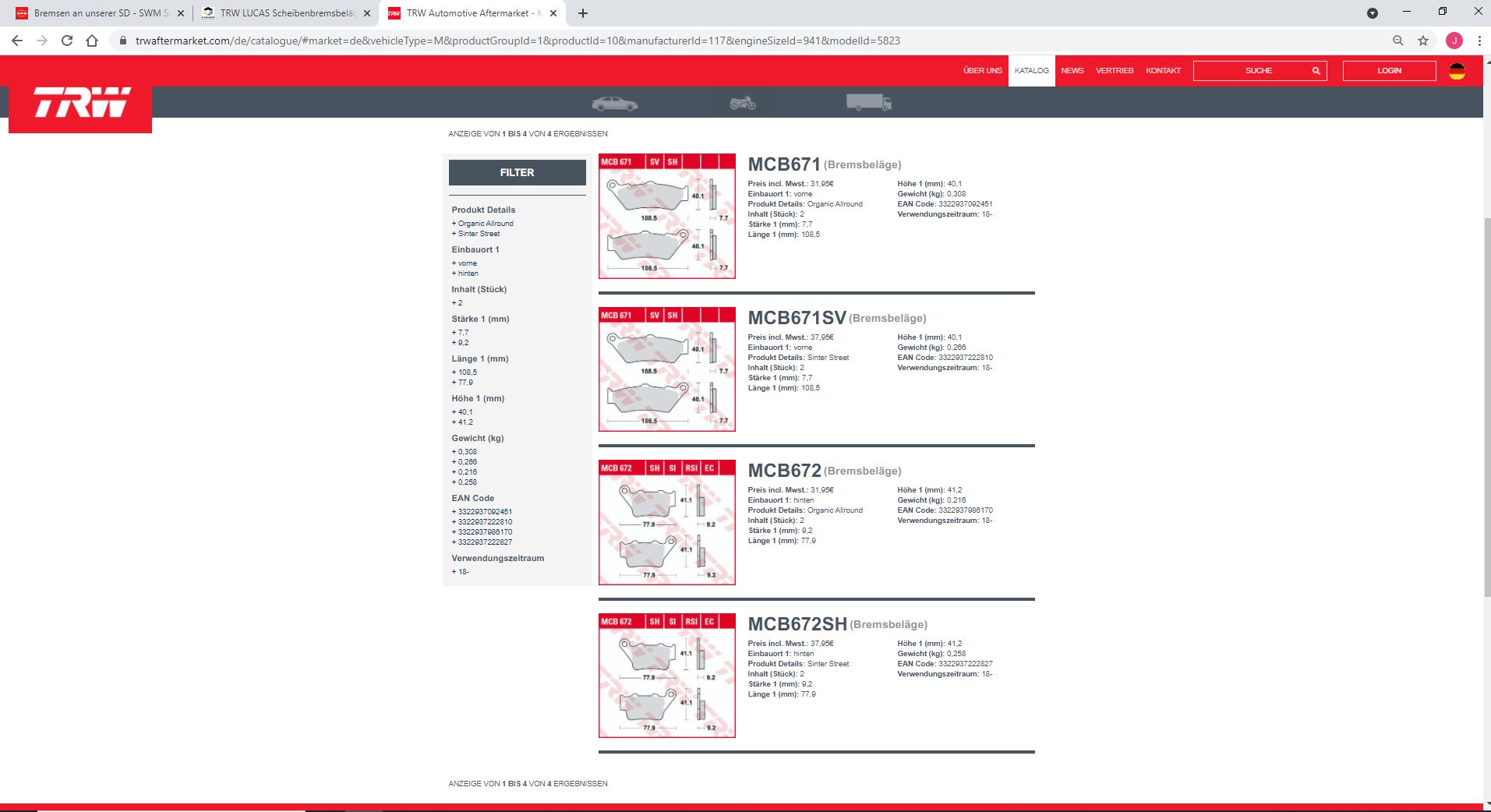Click the German flag language icon

(1456, 71)
